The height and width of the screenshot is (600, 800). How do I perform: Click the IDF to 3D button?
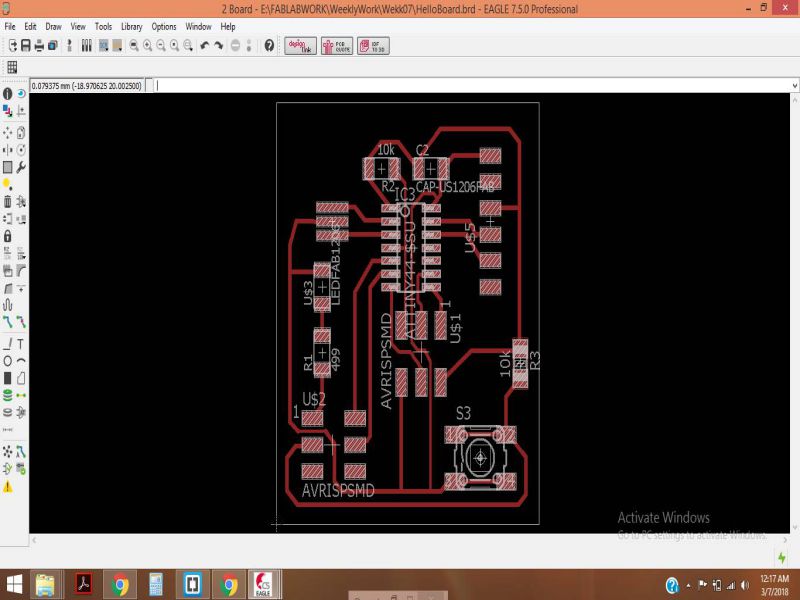click(x=371, y=45)
